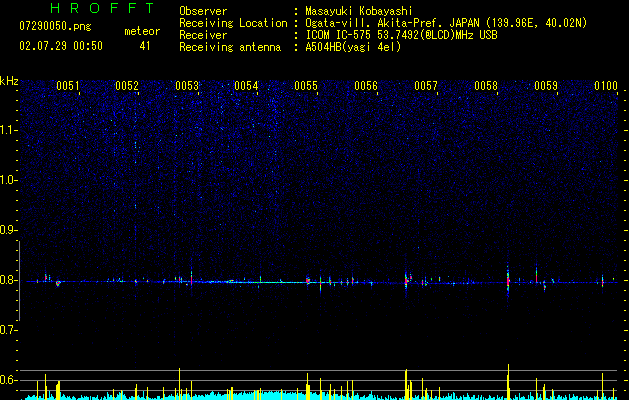Image resolution: width=629 pixels, height=400 pixels.
Task: Click the 0055 time marker
Action: (306, 86)
